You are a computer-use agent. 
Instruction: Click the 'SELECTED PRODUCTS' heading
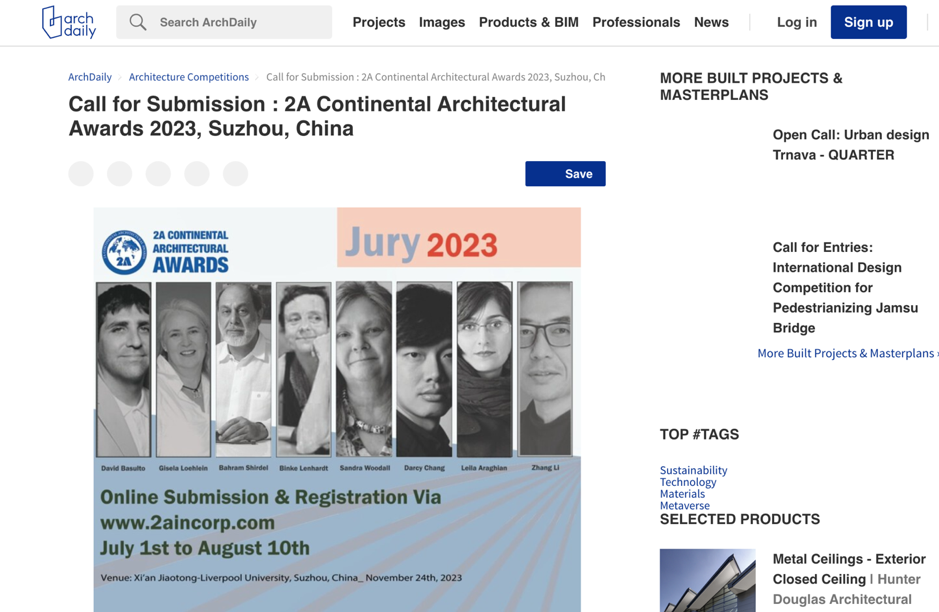[x=740, y=519]
